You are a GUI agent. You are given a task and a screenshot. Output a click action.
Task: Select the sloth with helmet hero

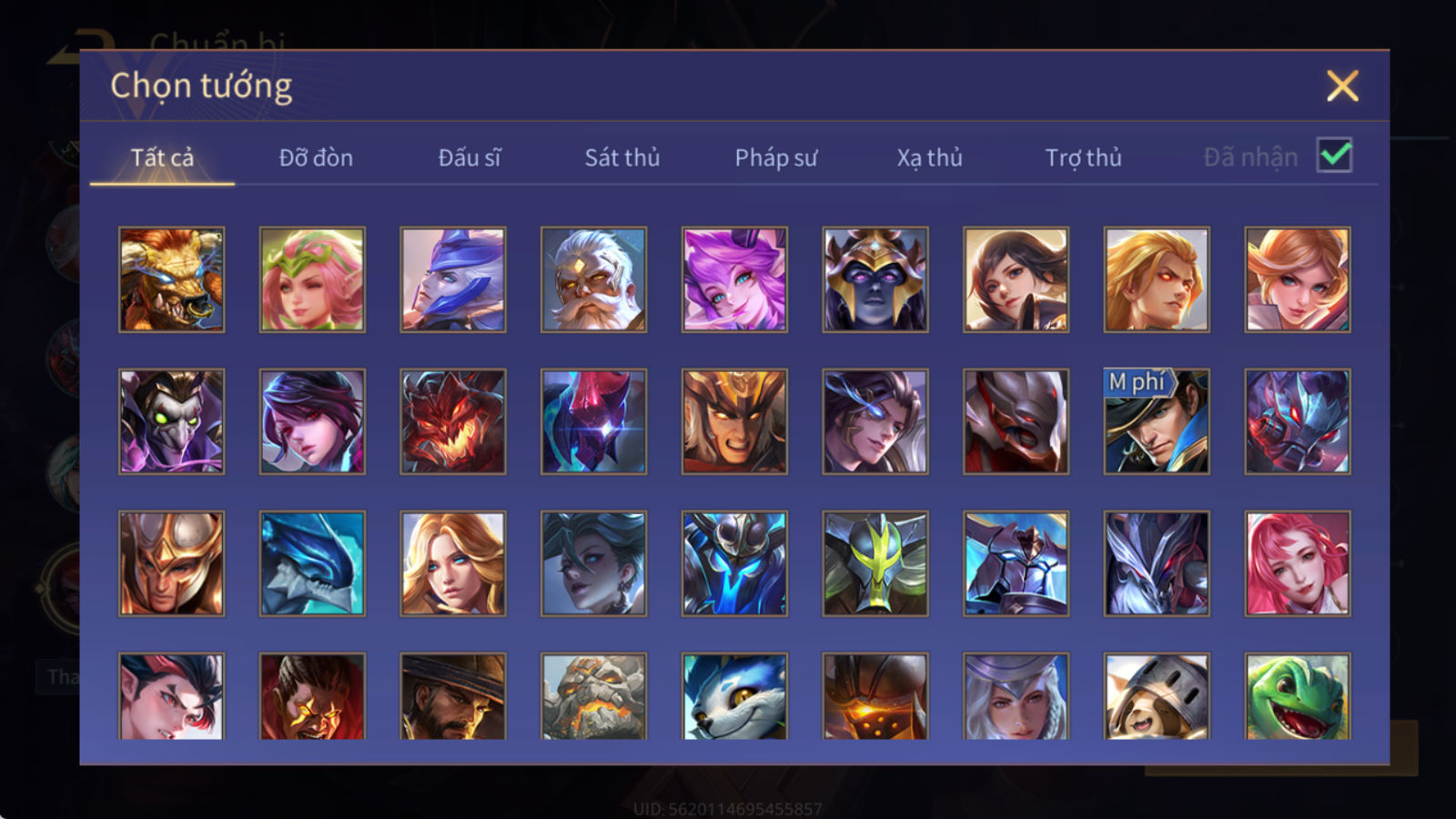tap(1157, 695)
